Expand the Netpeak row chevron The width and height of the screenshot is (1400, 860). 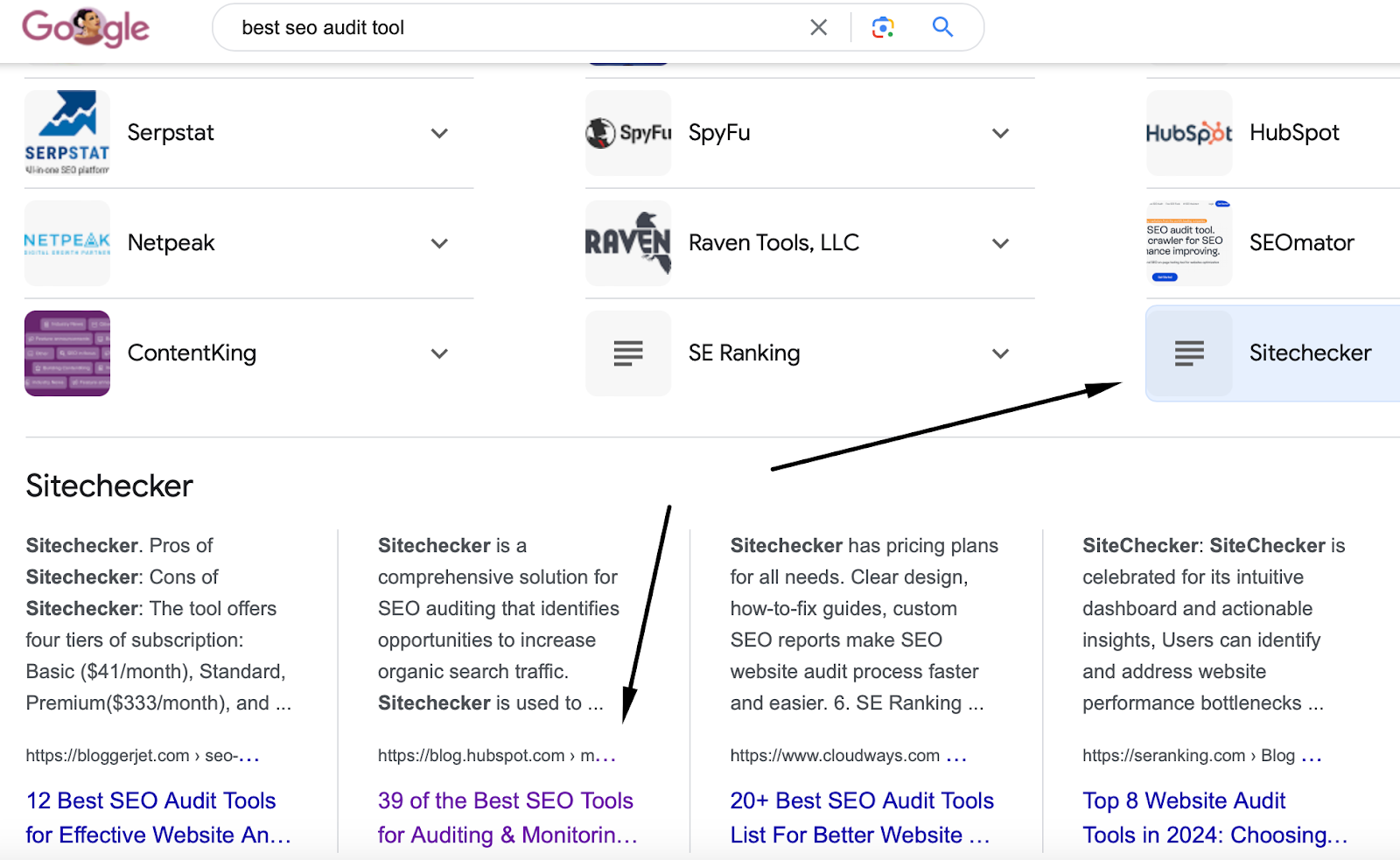pyautogui.click(x=439, y=243)
